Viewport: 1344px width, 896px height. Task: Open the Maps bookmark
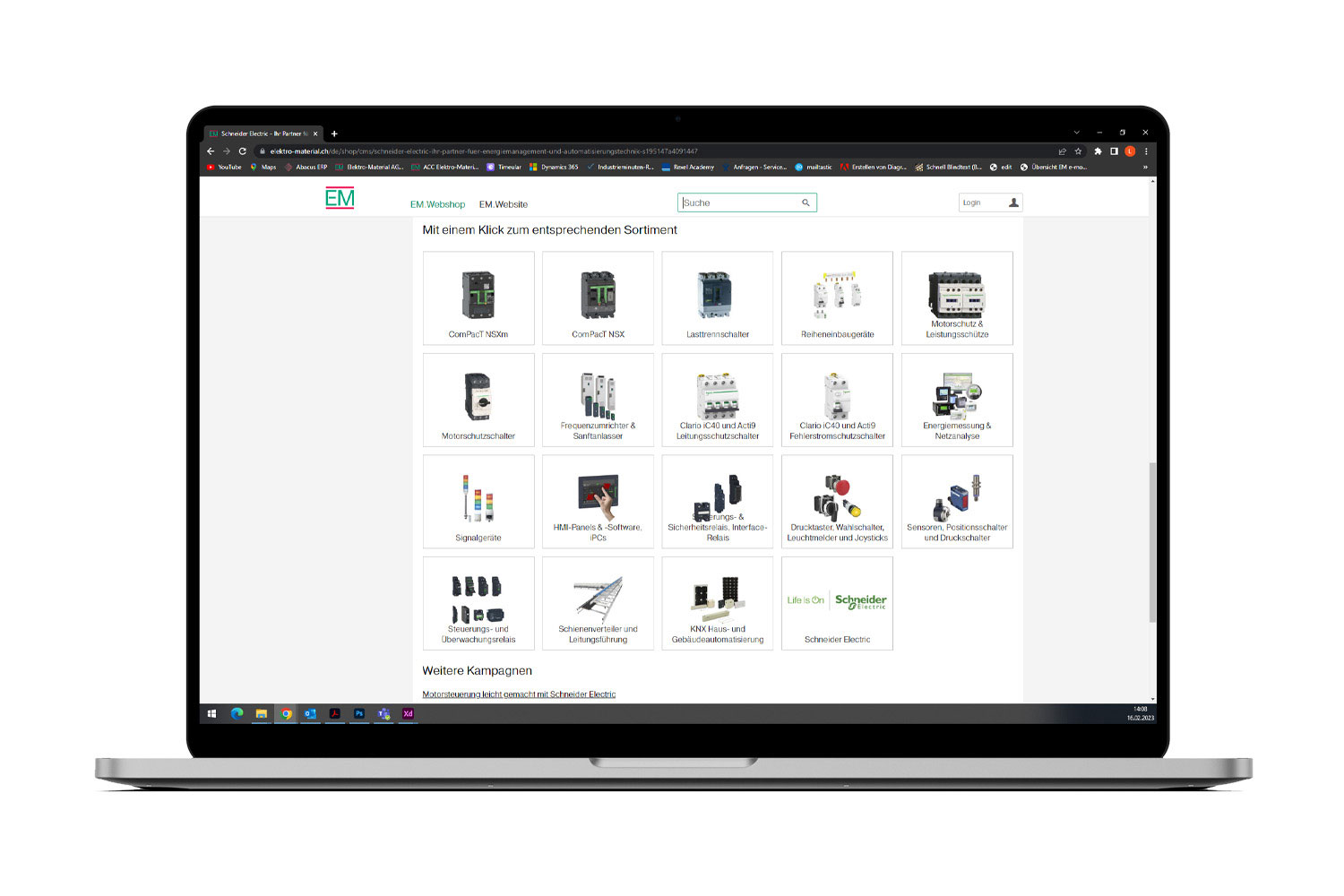coord(263,167)
